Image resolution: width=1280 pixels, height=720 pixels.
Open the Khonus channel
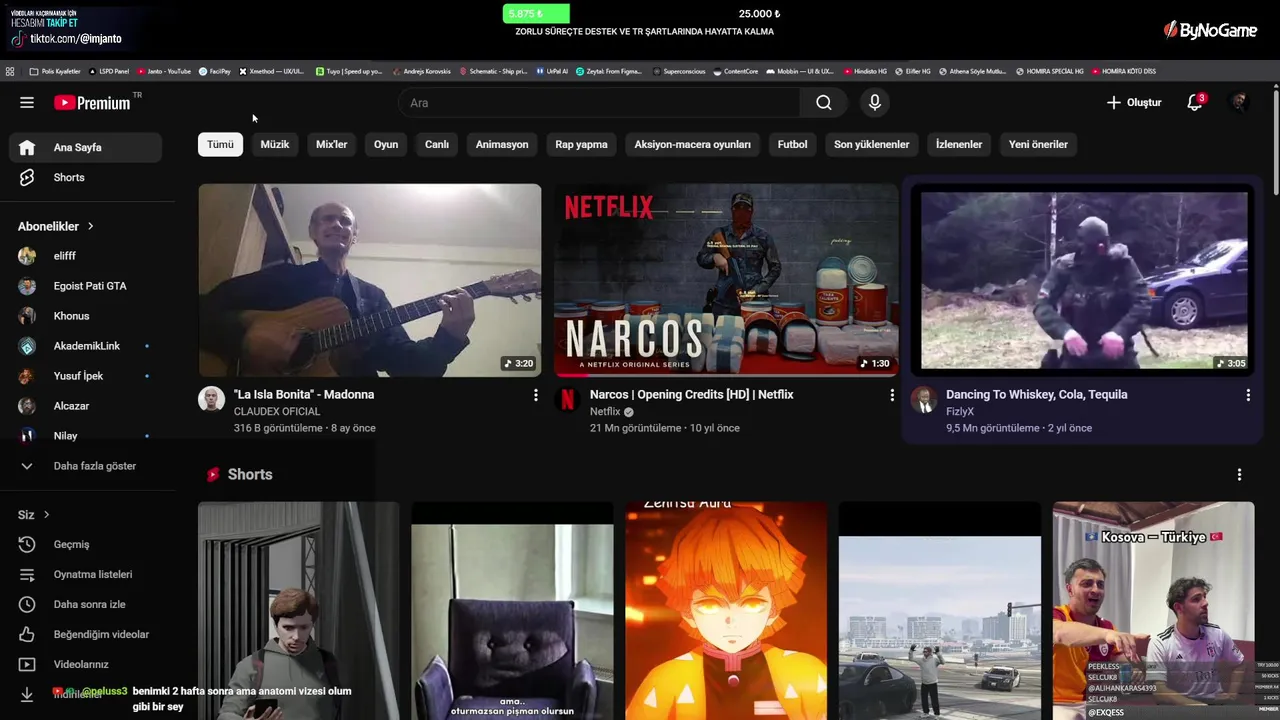pyautogui.click(x=86, y=316)
